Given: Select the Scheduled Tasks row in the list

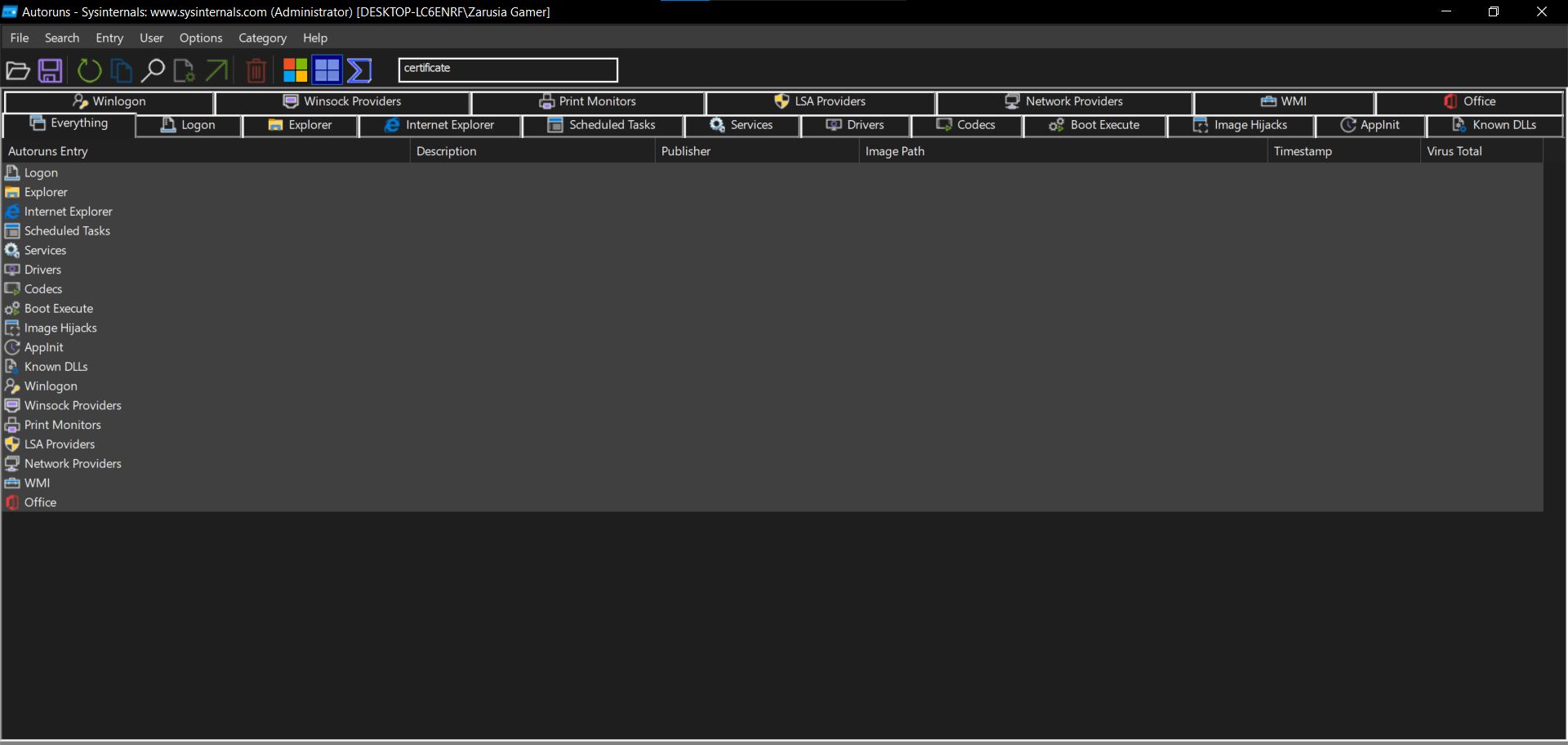Looking at the screenshot, I should coord(773,231).
